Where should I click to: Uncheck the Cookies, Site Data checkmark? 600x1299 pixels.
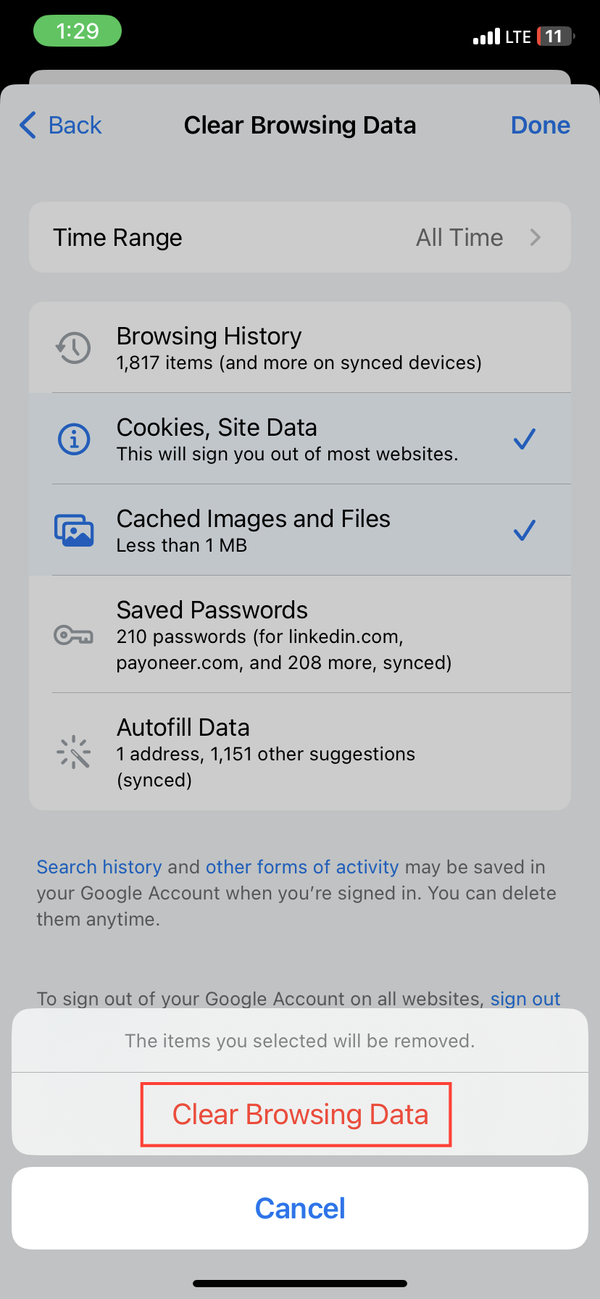click(524, 439)
